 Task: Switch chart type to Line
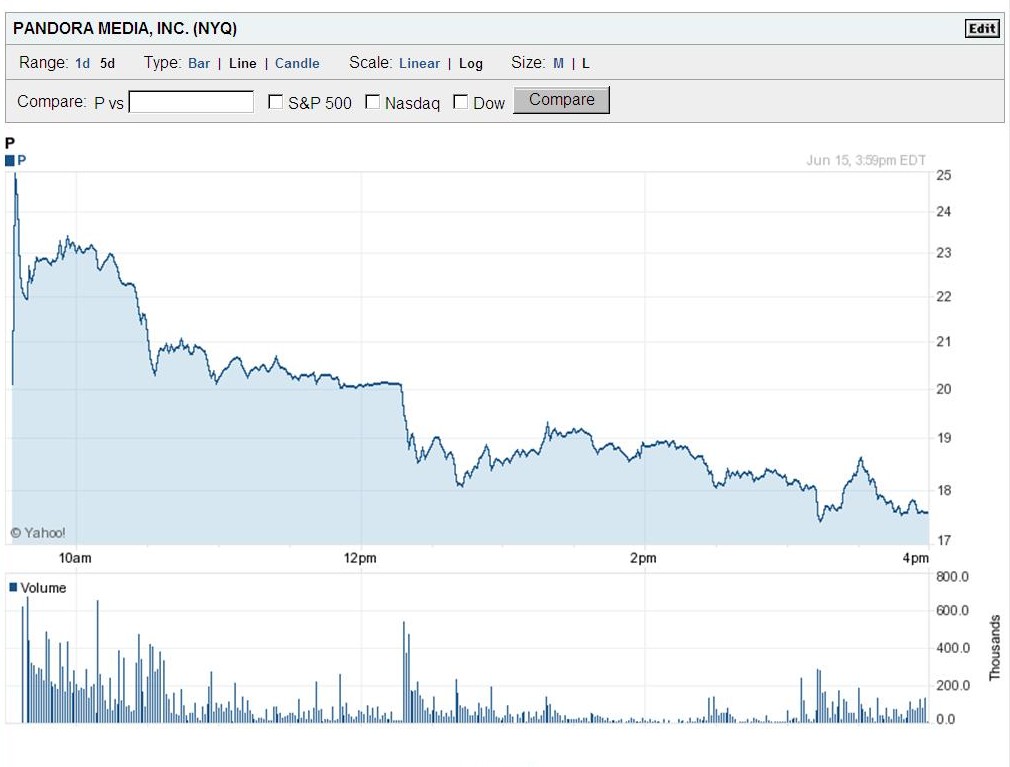(x=243, y=63)
